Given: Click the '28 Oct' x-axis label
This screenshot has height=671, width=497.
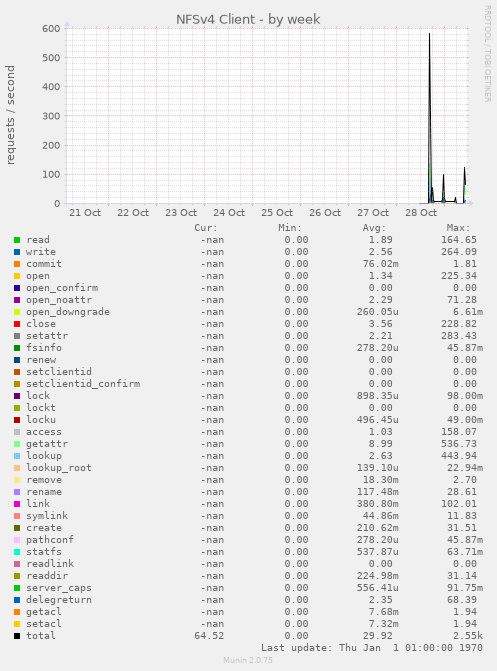Looking at the screenshot, I should (421, 213).
